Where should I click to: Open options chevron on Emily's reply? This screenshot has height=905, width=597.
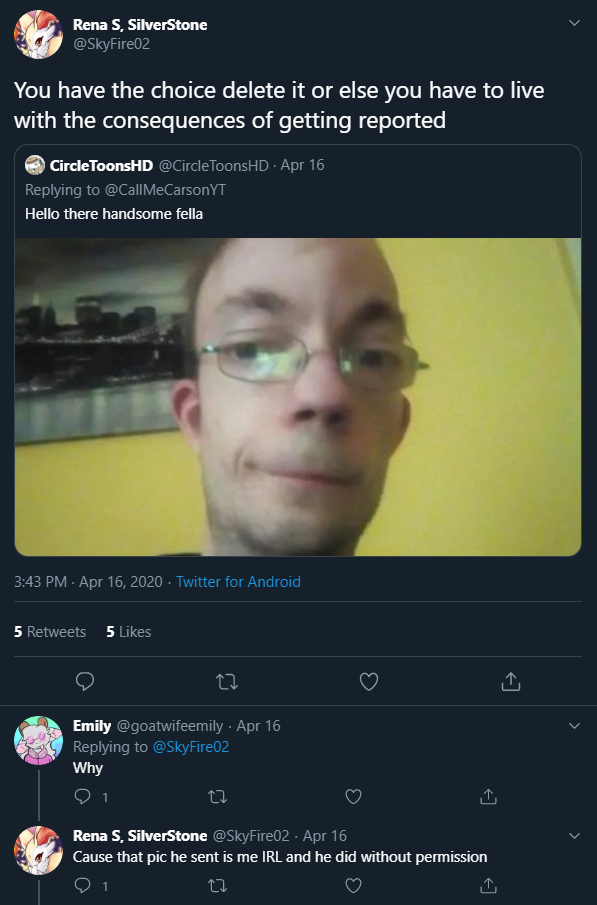point(574,726)
